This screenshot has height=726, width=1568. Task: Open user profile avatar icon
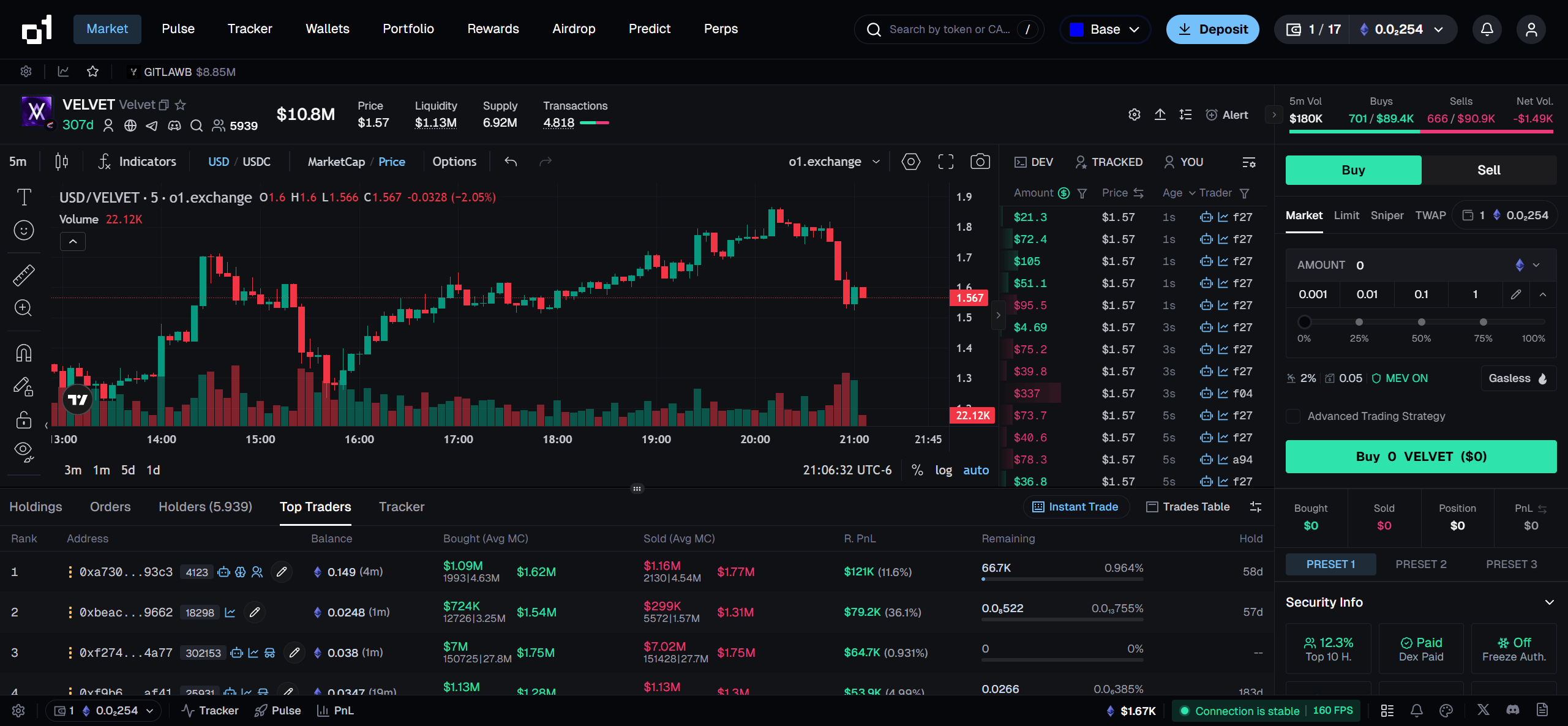[x=1531, y=29]
